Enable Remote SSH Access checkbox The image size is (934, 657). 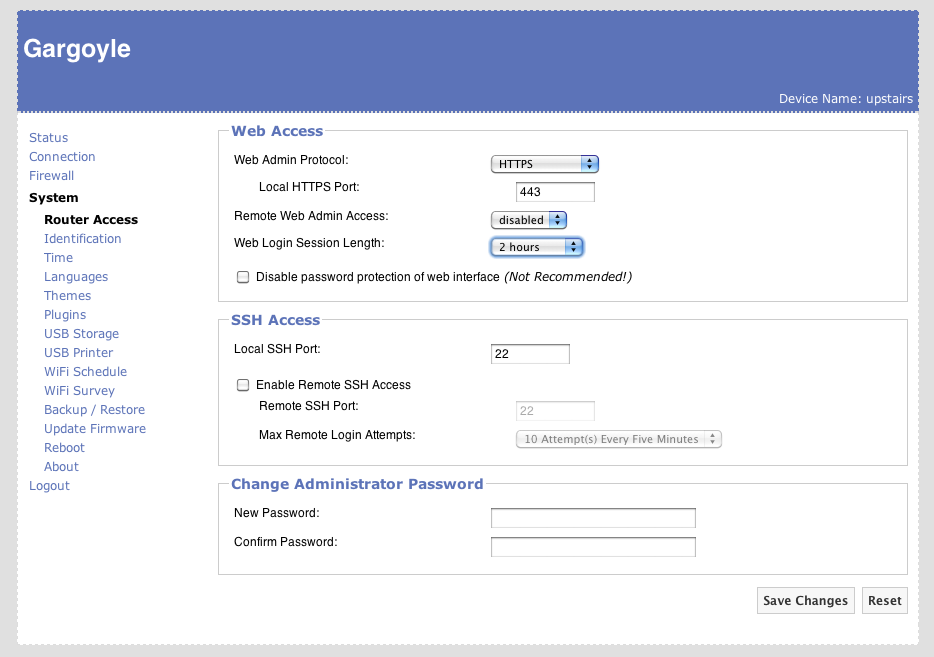243,385
